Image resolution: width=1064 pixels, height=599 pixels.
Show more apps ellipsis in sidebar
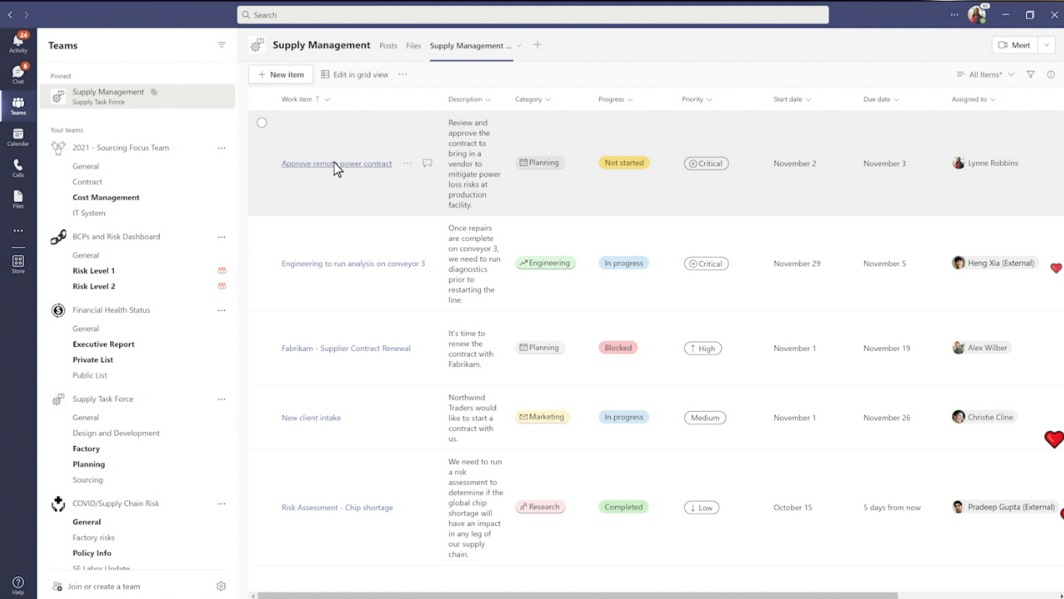click(x=18, y=231)
